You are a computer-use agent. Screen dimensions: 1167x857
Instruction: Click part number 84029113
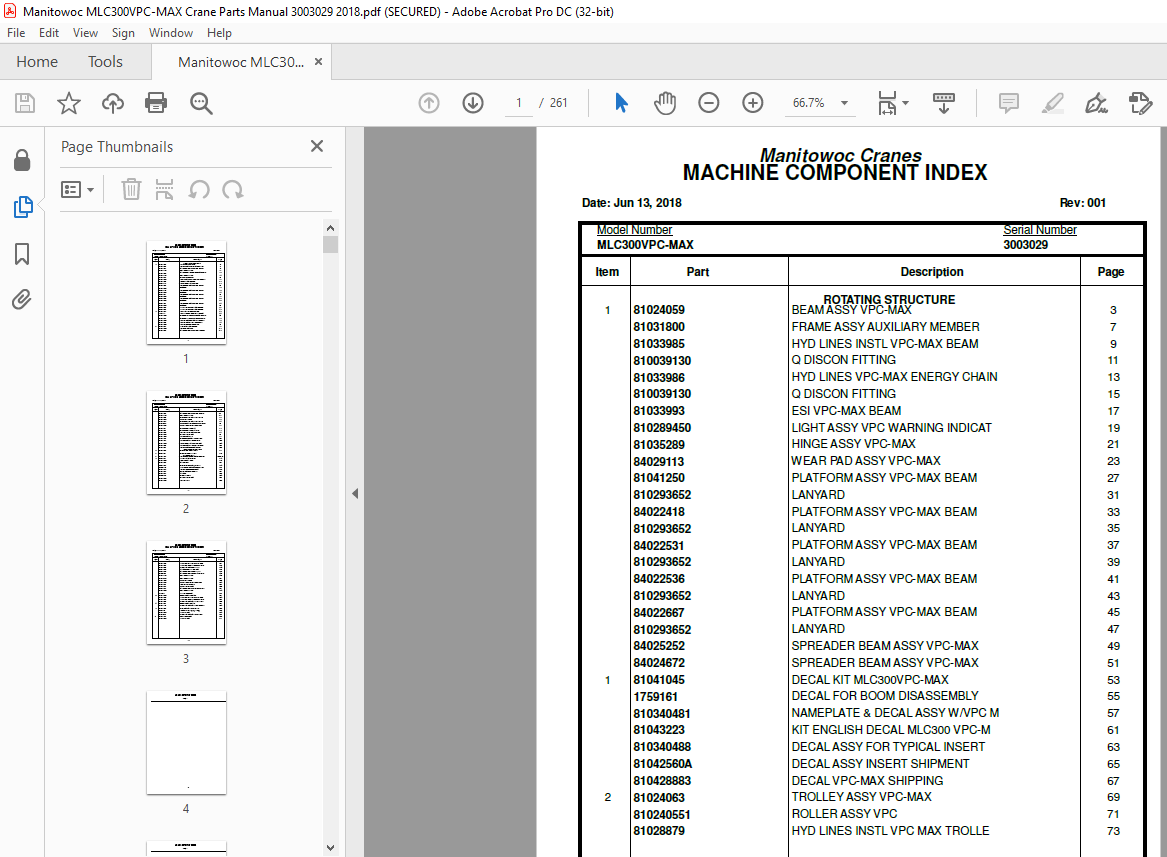click(x=659, y=462)
